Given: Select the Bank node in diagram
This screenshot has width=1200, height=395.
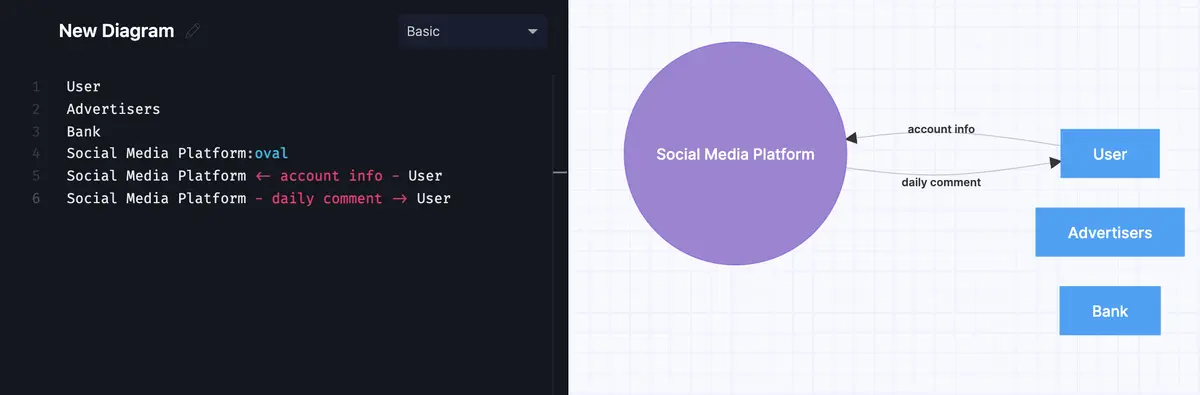Looking at the screenshot, I should (x=1110, y=311).
